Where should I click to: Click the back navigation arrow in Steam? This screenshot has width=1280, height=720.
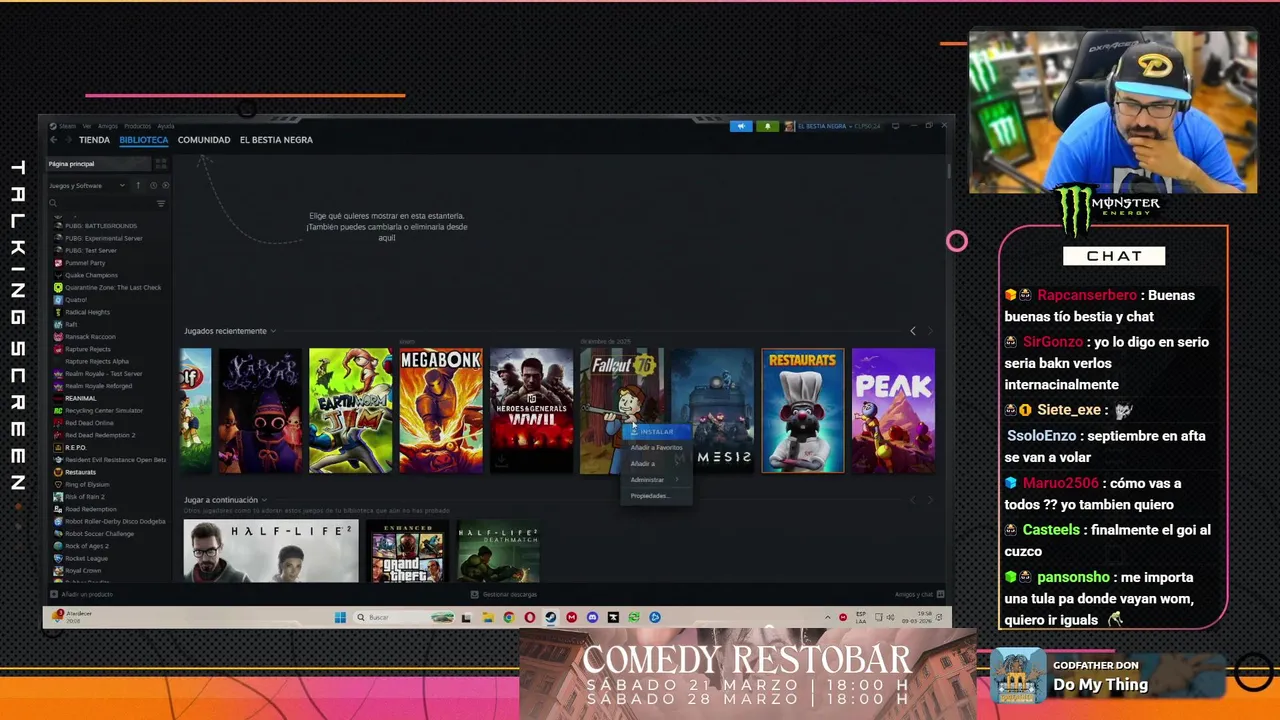(54, 140)
